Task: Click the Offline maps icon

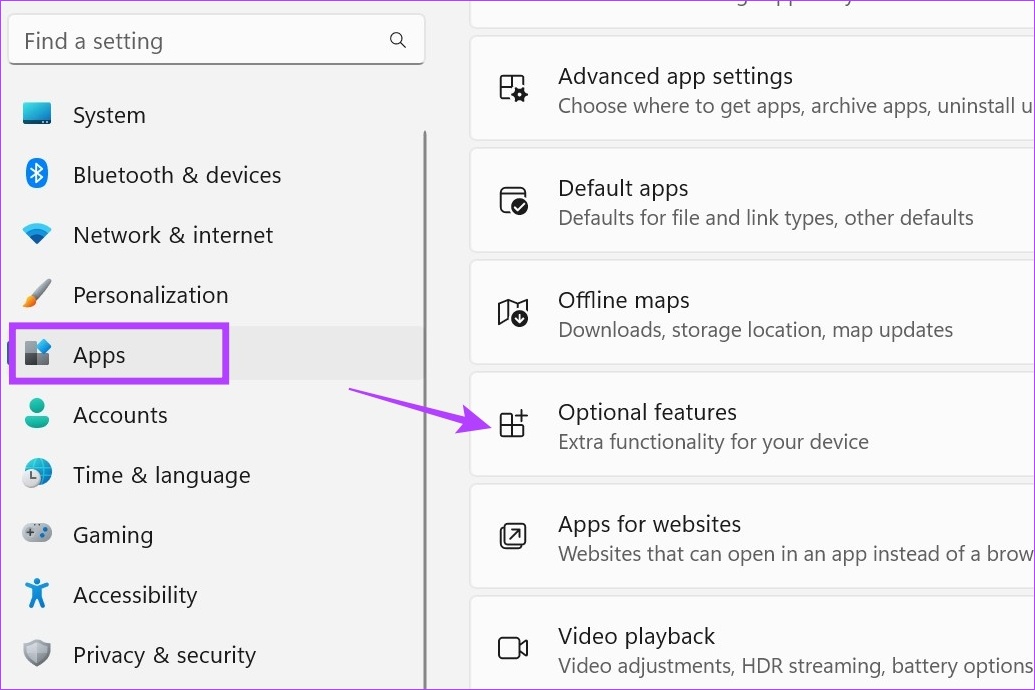Action: pos(513,312)
